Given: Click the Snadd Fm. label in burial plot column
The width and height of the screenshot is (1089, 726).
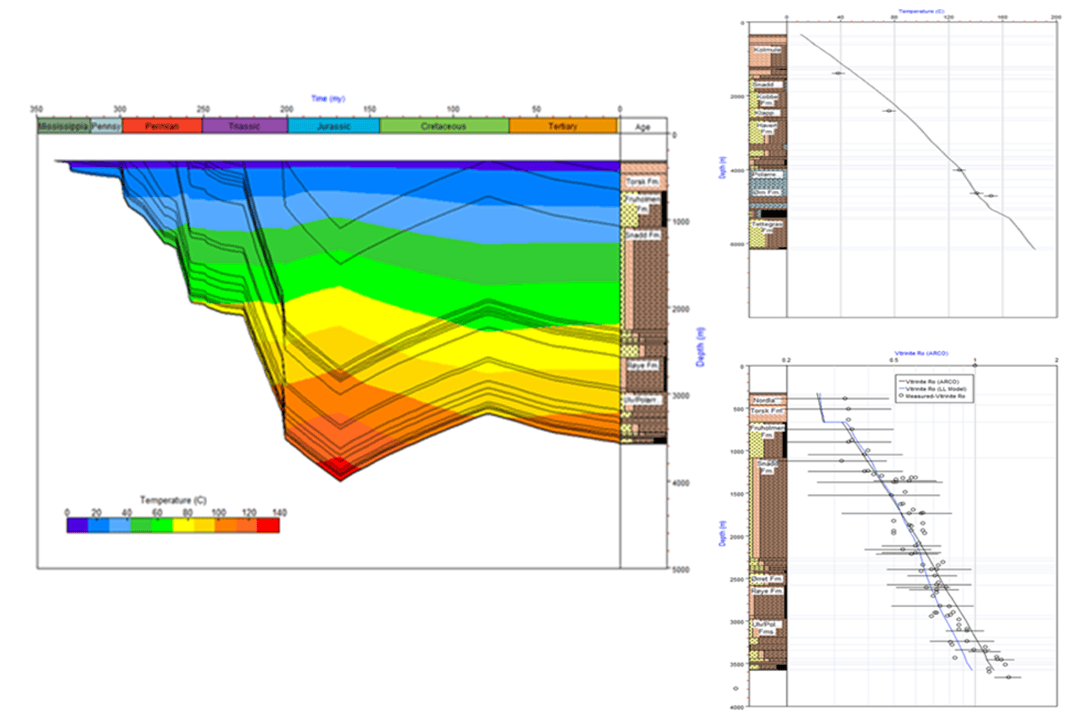Looking at the screenshot, I should point(642,235).
